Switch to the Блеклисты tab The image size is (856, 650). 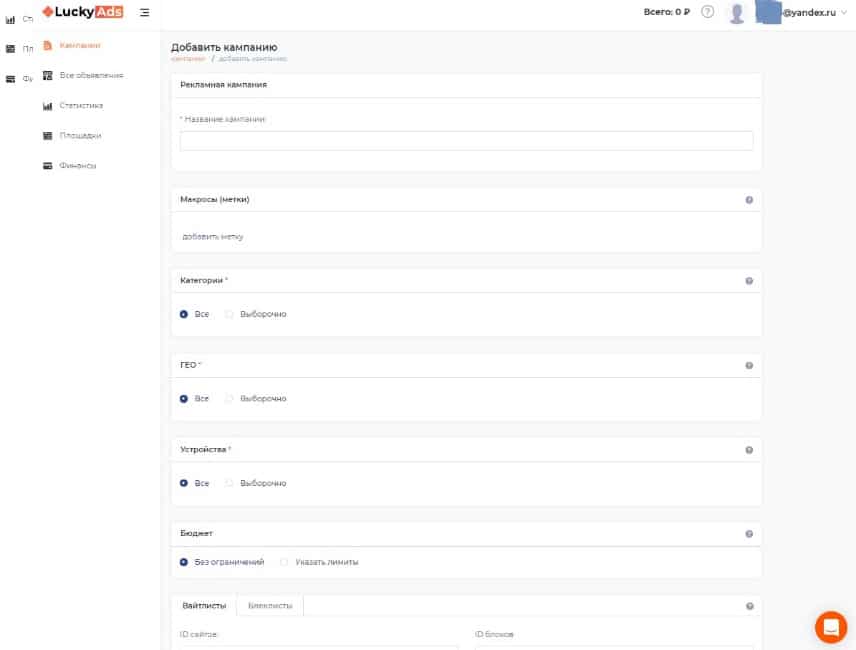(270, 605)
